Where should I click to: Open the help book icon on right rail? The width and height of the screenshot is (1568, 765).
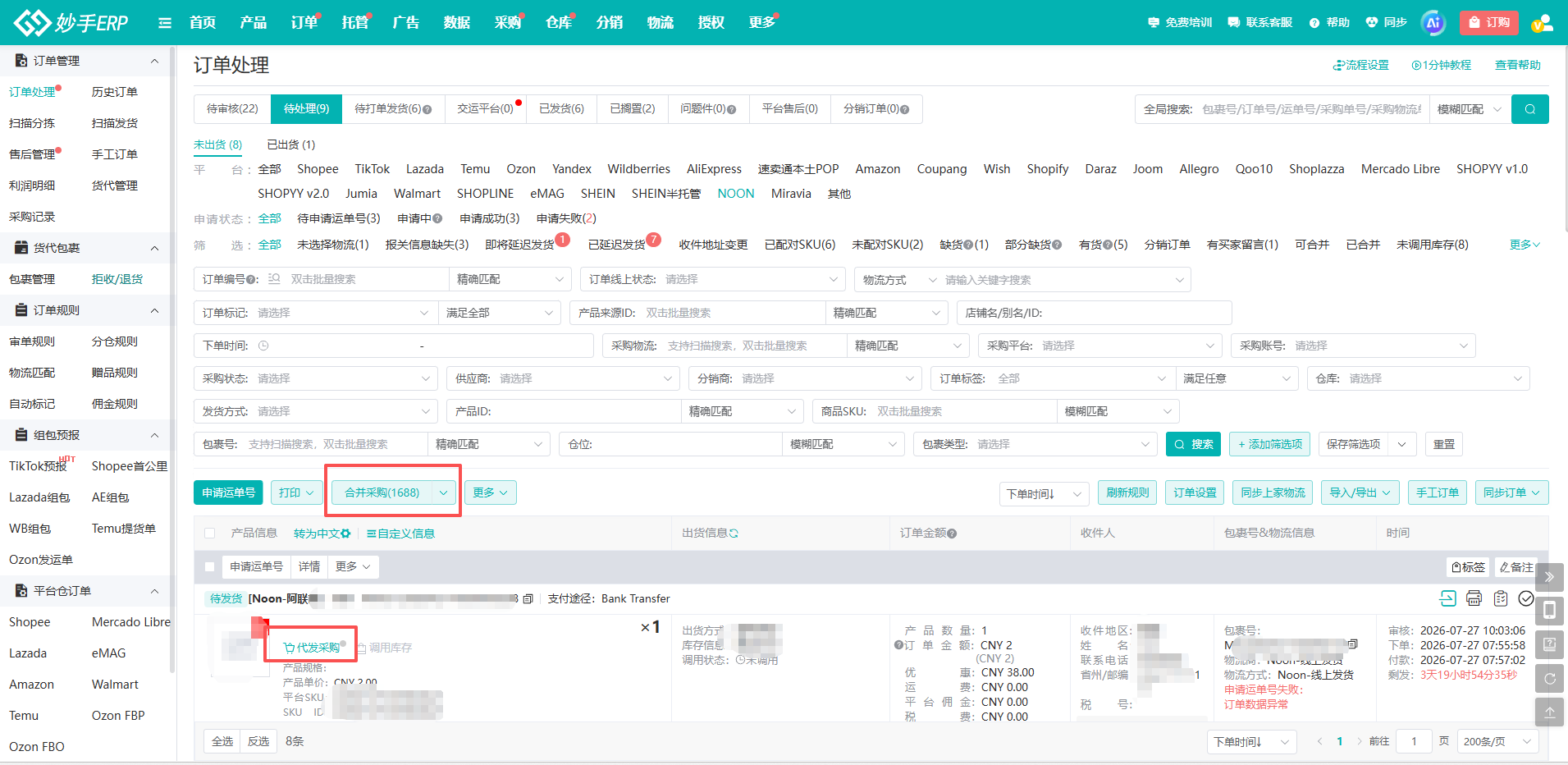tap(1549, 645)
